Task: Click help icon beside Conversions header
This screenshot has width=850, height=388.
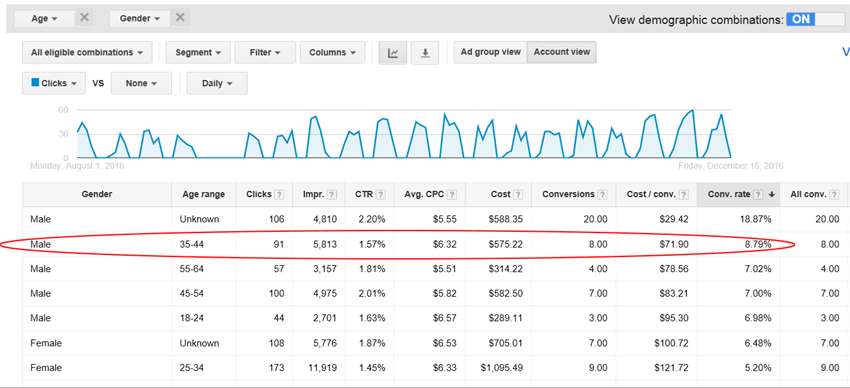Action: 602,195
